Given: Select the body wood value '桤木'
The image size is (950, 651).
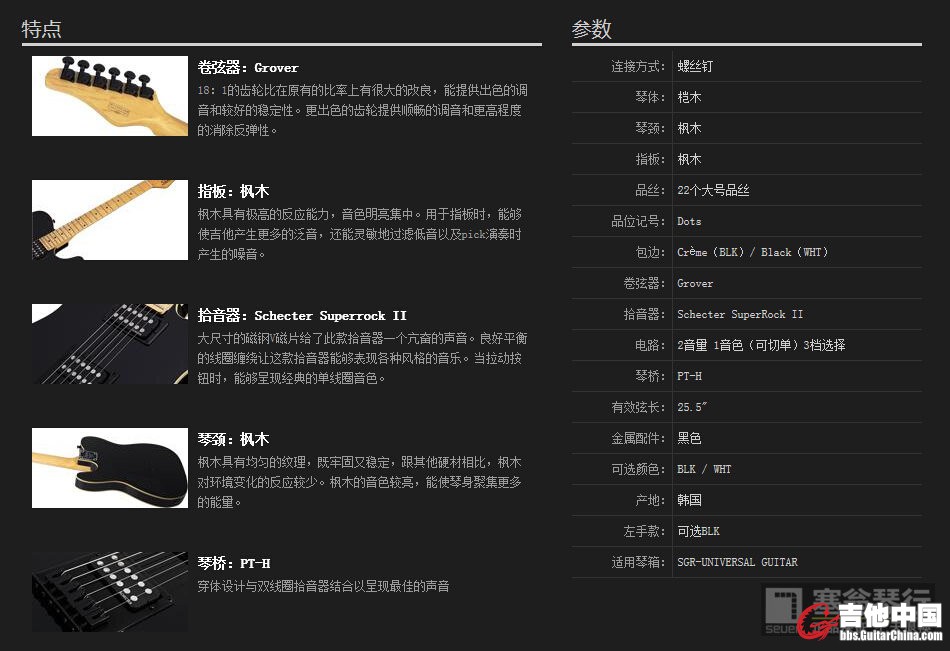Looking at the screenshot, I should tap(689, 97).
